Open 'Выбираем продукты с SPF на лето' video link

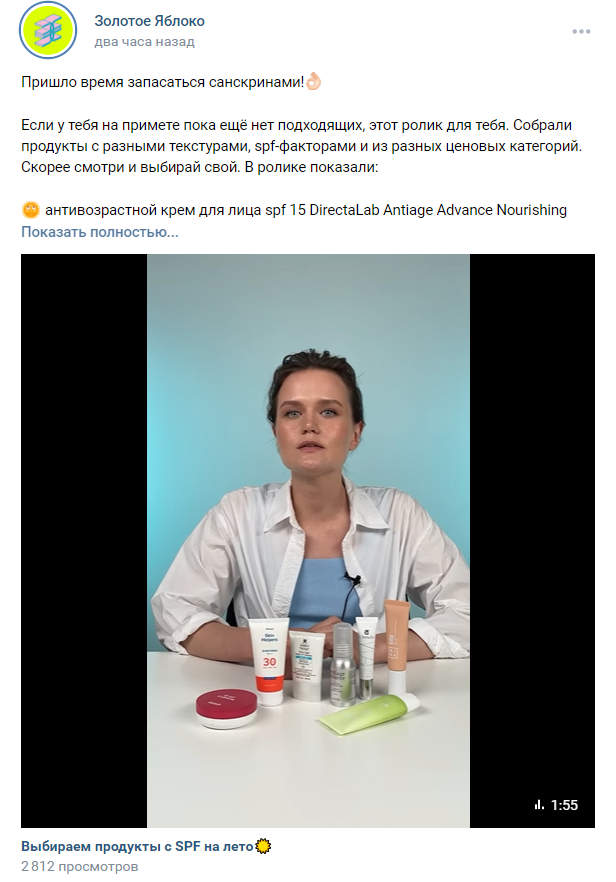click(137, 846)
